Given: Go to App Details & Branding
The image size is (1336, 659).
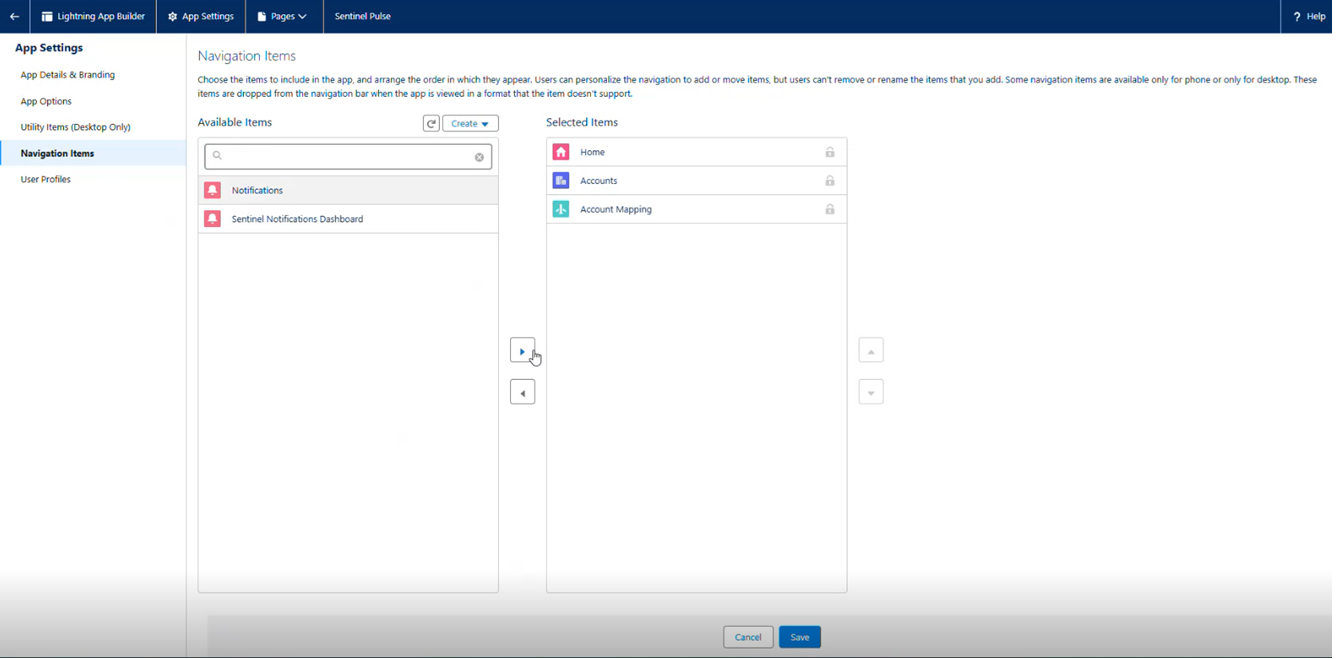Looking at the screenshot, I should pyautogui.click(x=68, y=75).
